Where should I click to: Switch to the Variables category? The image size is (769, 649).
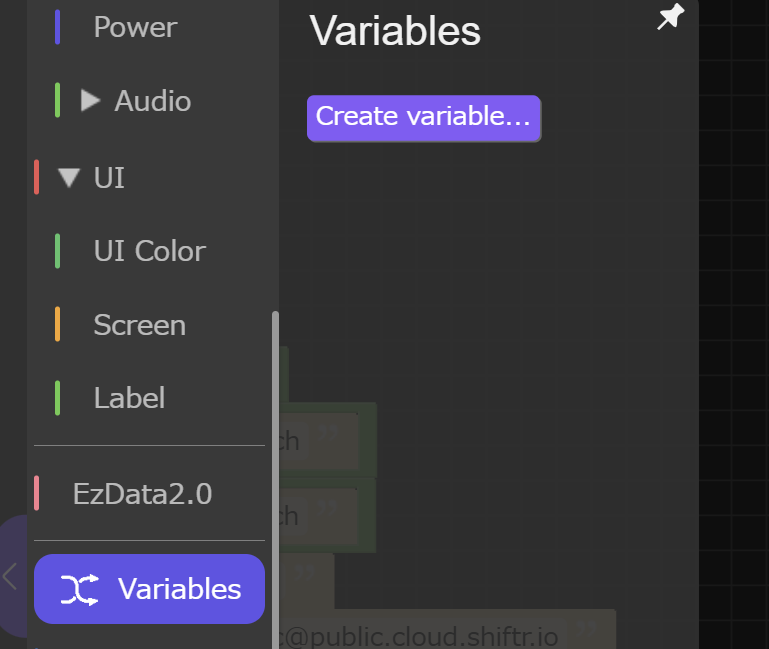tap(179, 589)
